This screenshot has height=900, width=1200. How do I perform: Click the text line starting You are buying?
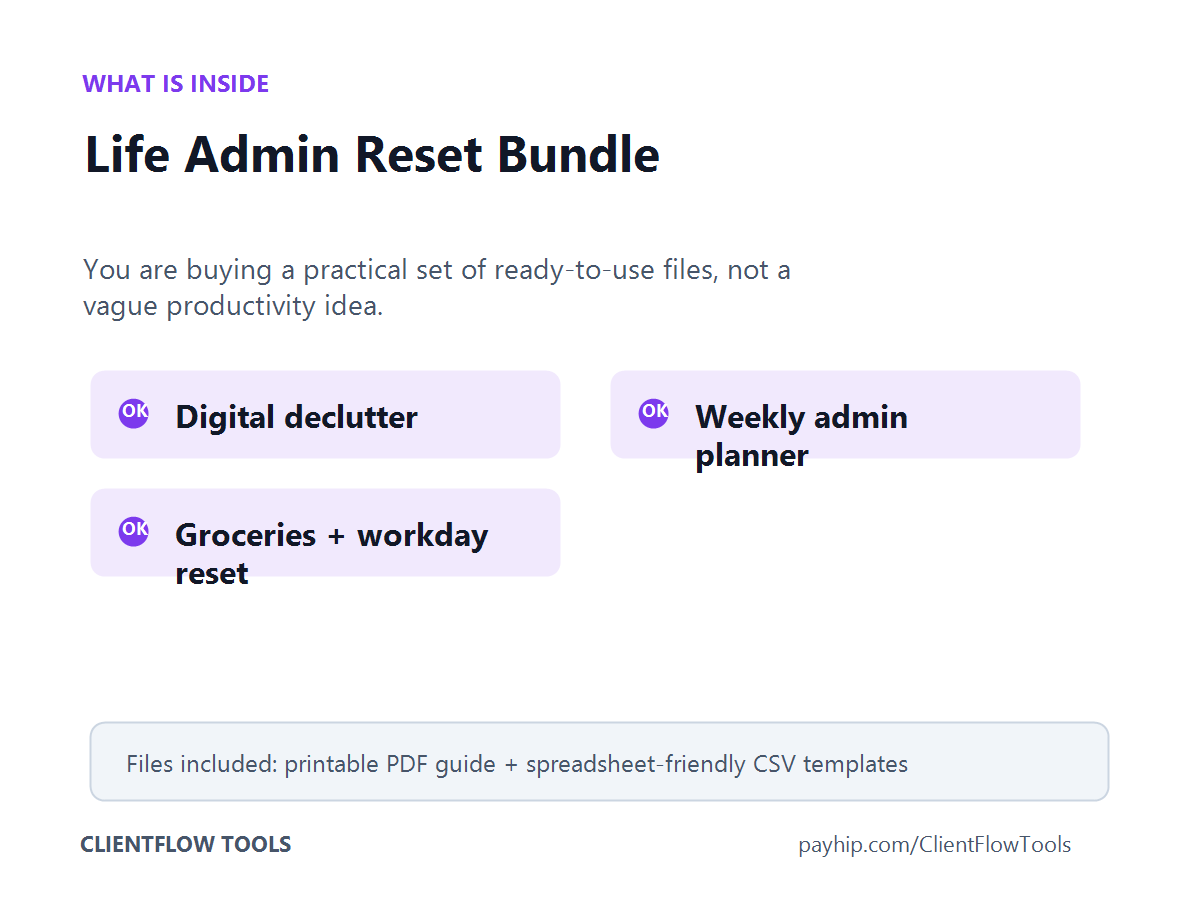tap(437, 270)
